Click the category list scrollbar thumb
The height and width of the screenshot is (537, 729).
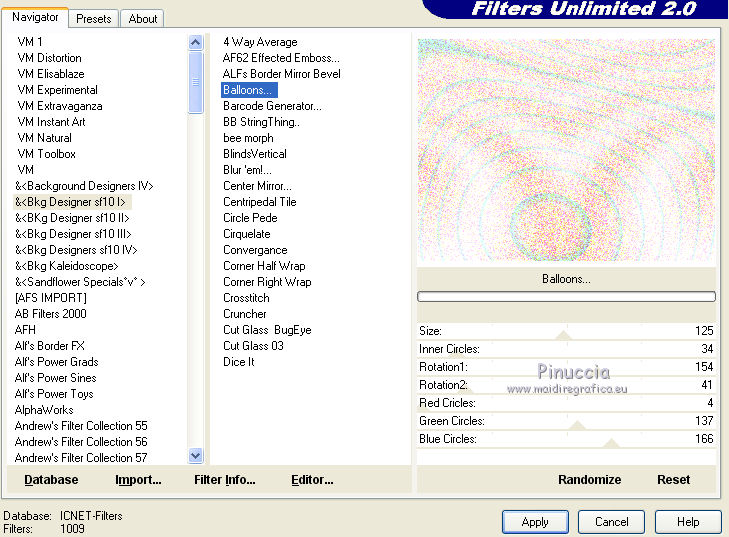point(196,82)
